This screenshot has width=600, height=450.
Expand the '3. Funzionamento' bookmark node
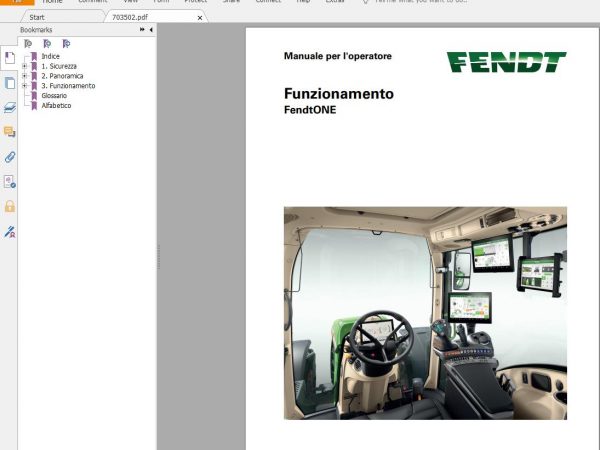coord(24,86)
